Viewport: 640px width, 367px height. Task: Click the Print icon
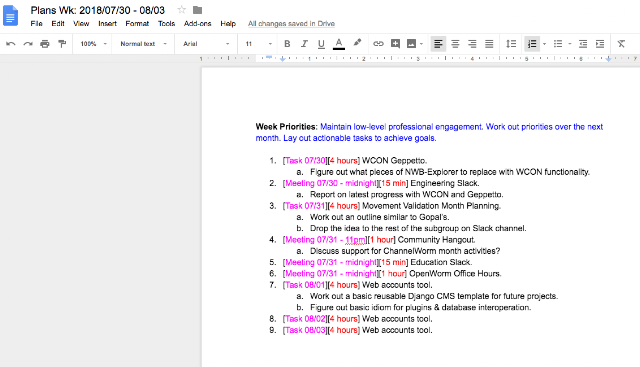pyautogui.click(x=45, y=44)
